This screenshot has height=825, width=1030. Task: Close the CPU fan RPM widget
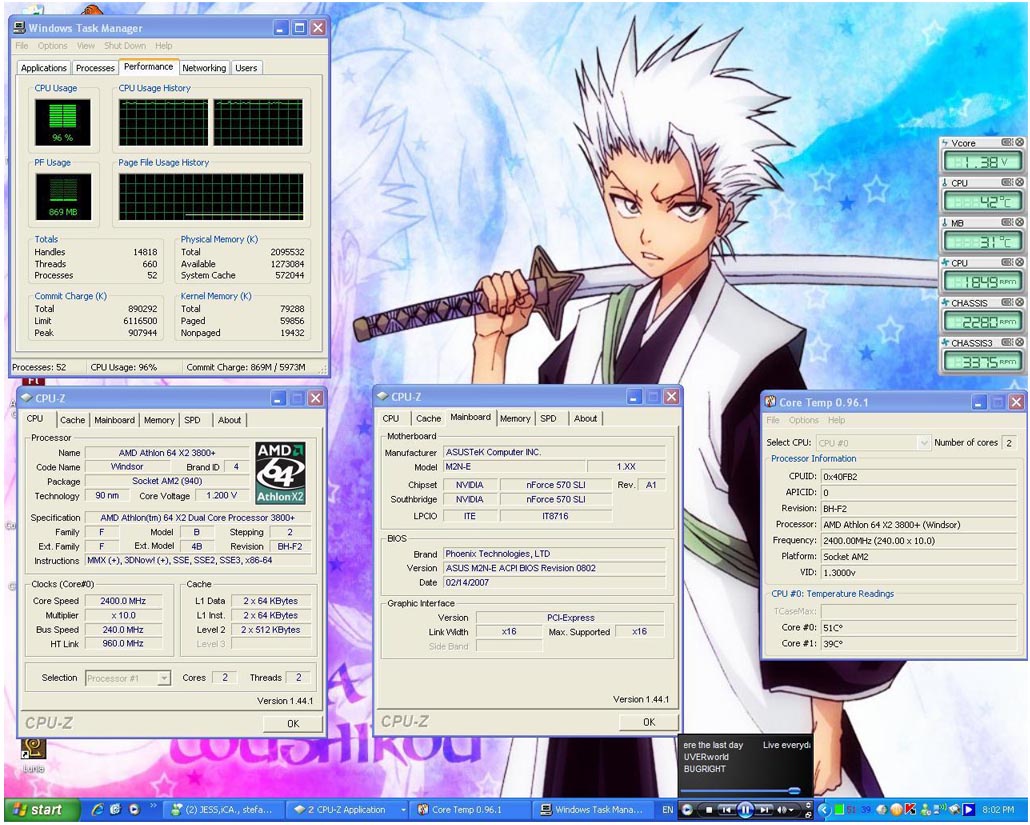tap(1019, 262)
